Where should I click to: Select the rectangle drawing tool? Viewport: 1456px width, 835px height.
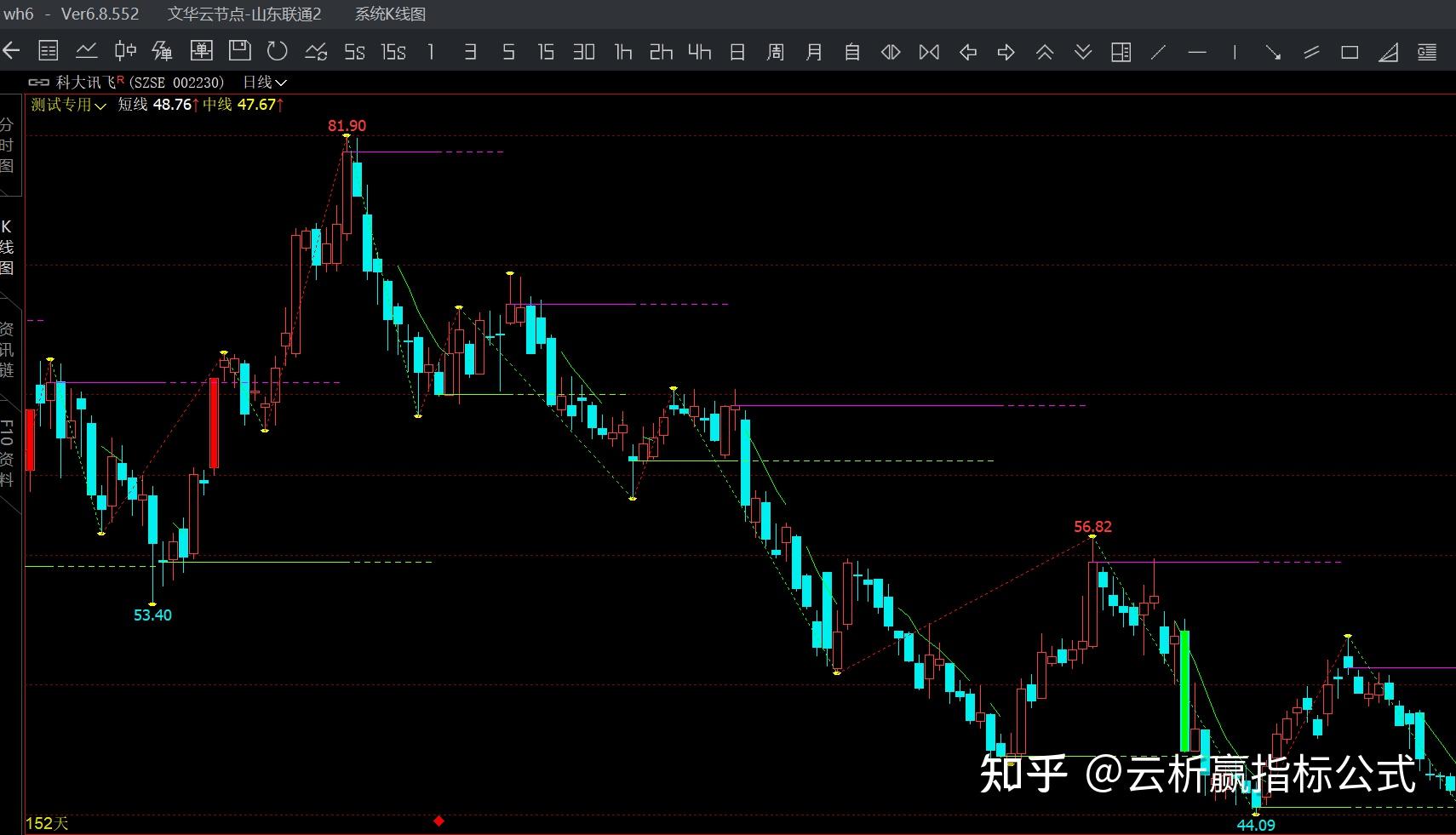coord(1350,52)
